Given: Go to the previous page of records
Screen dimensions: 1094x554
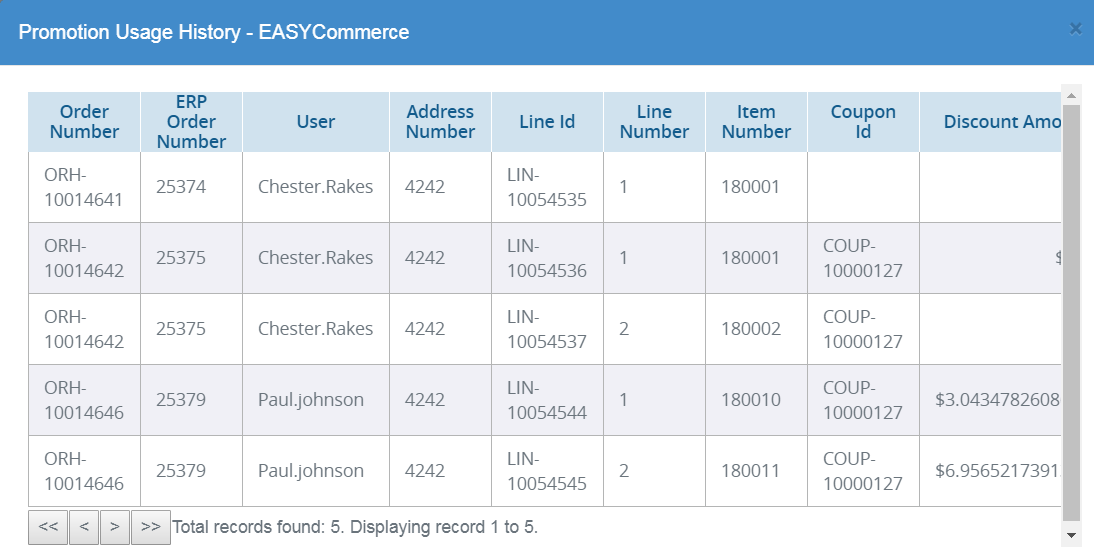Looking at the screenshot, I should click(84, 527).
